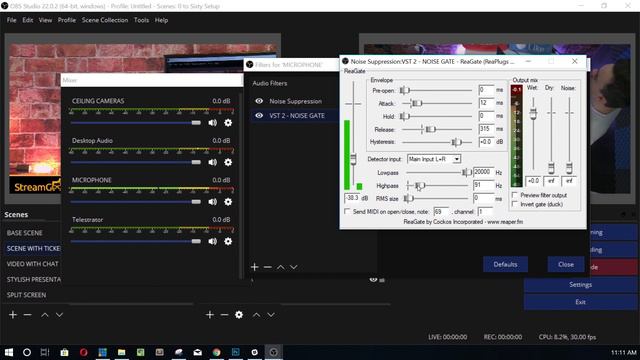The width and height of the screenshot is (640, 360).
Task: Open the Edit menu
Action: (x=28, y=20)
